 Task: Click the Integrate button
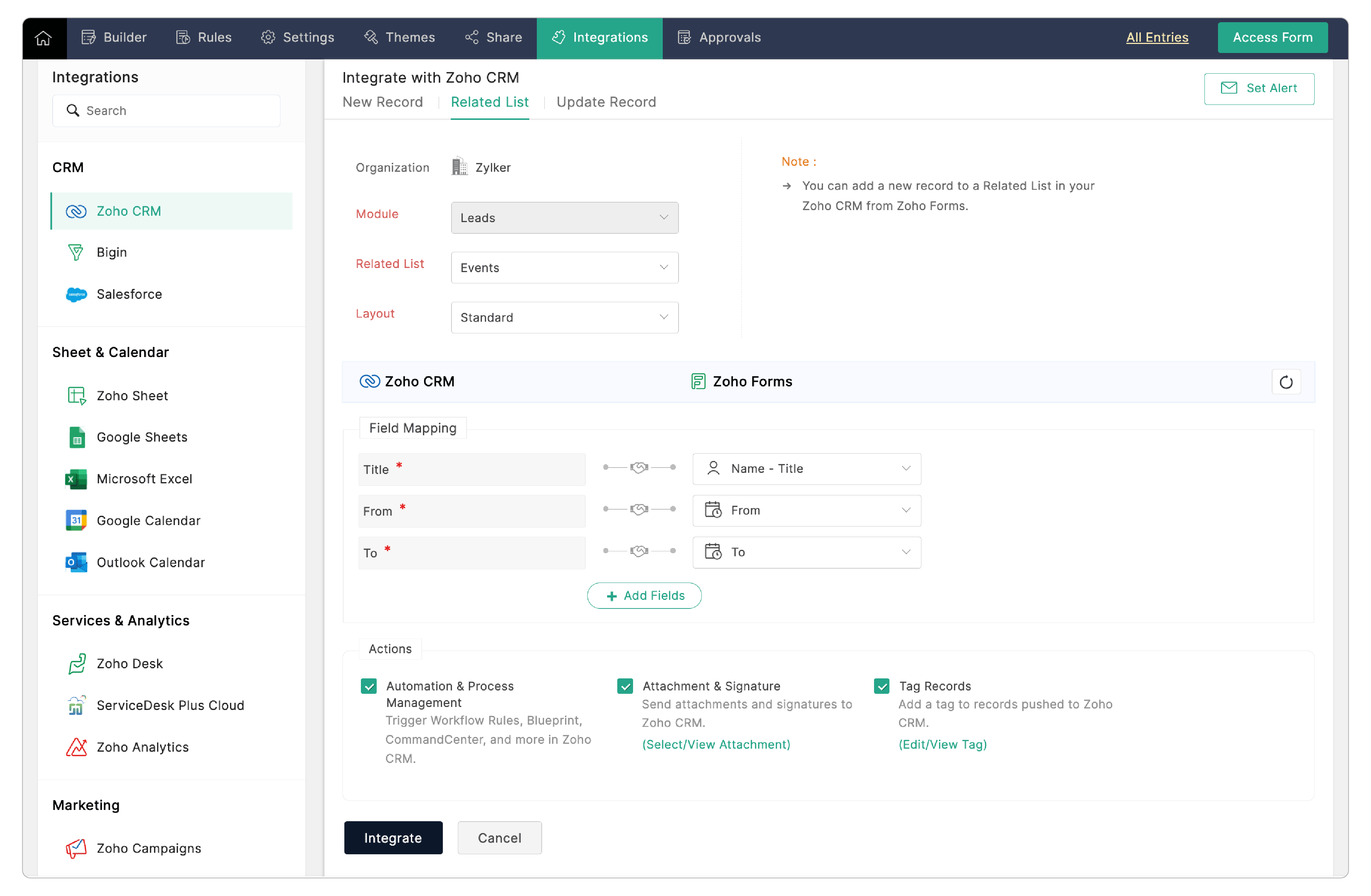click(x=393, y=838)
